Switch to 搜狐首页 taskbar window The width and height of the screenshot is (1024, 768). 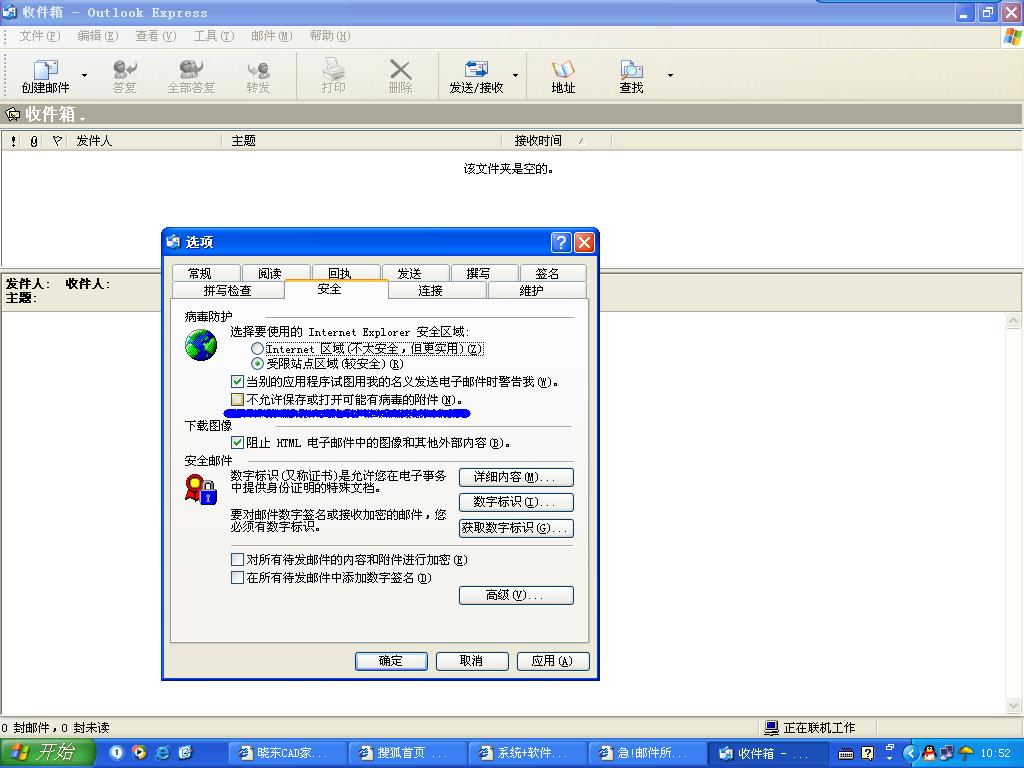coord(406,753)
